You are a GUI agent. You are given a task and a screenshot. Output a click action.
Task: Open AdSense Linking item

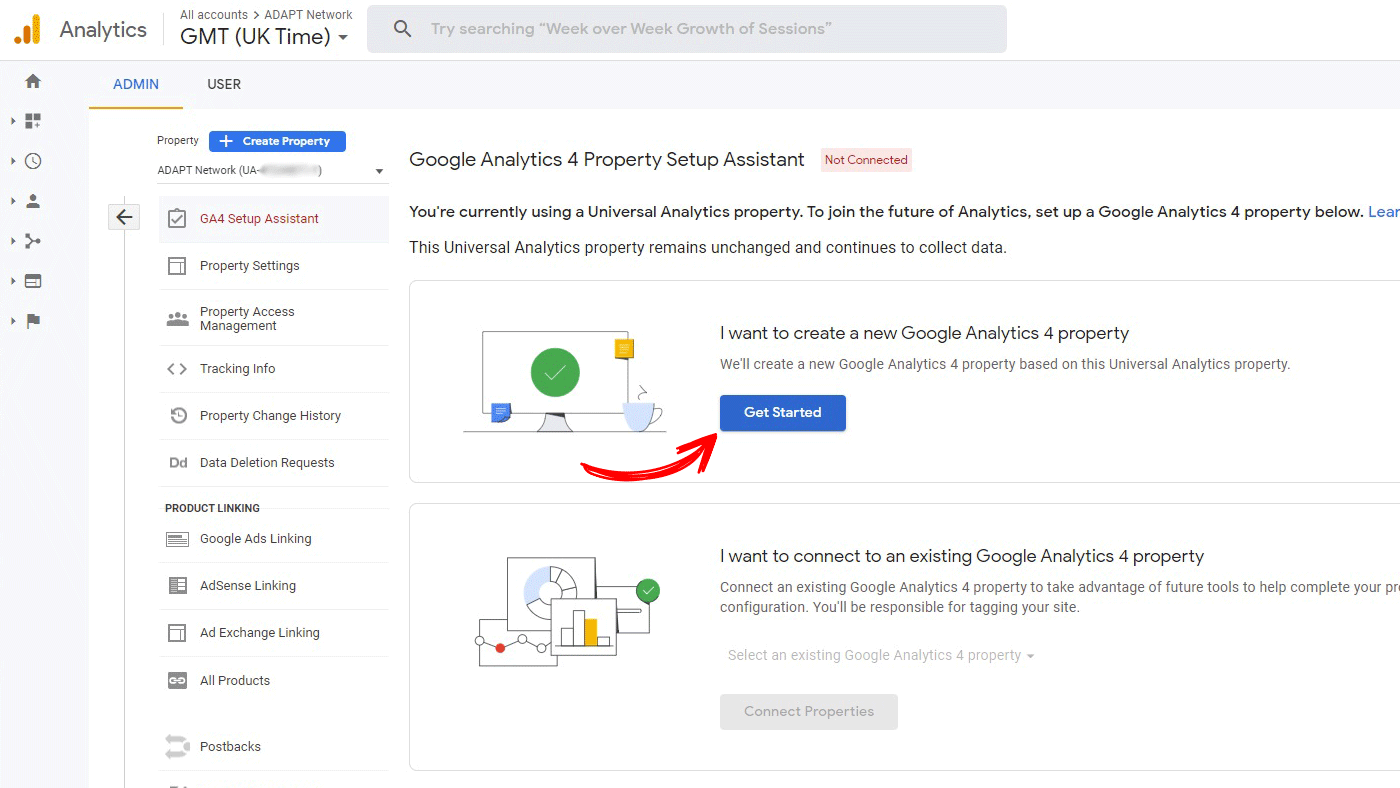(274, 586)
